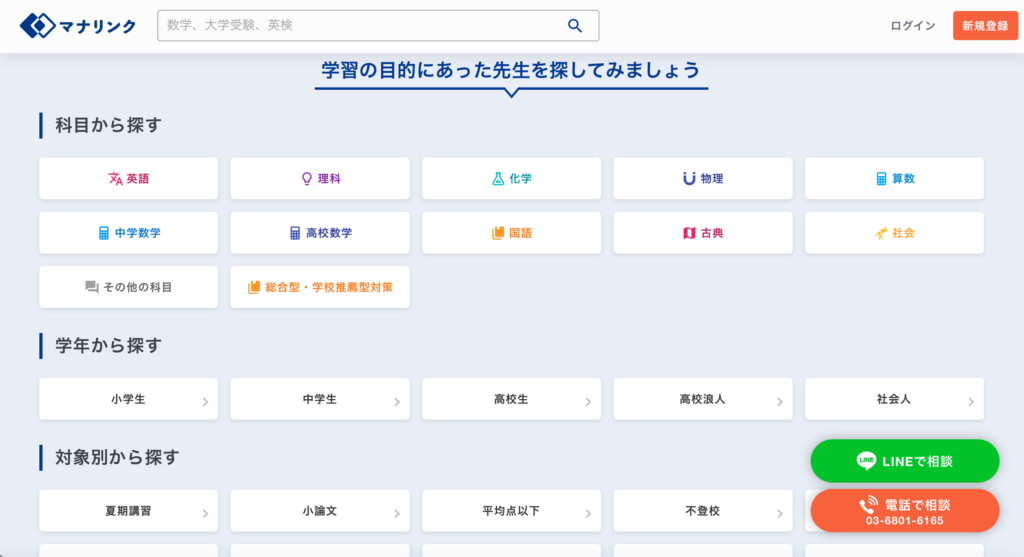Focus the search field for 数学、大学受験、英検
The height and width of the screenshot is (557, 1024).
pyautogui.click(x=360, y=26)
